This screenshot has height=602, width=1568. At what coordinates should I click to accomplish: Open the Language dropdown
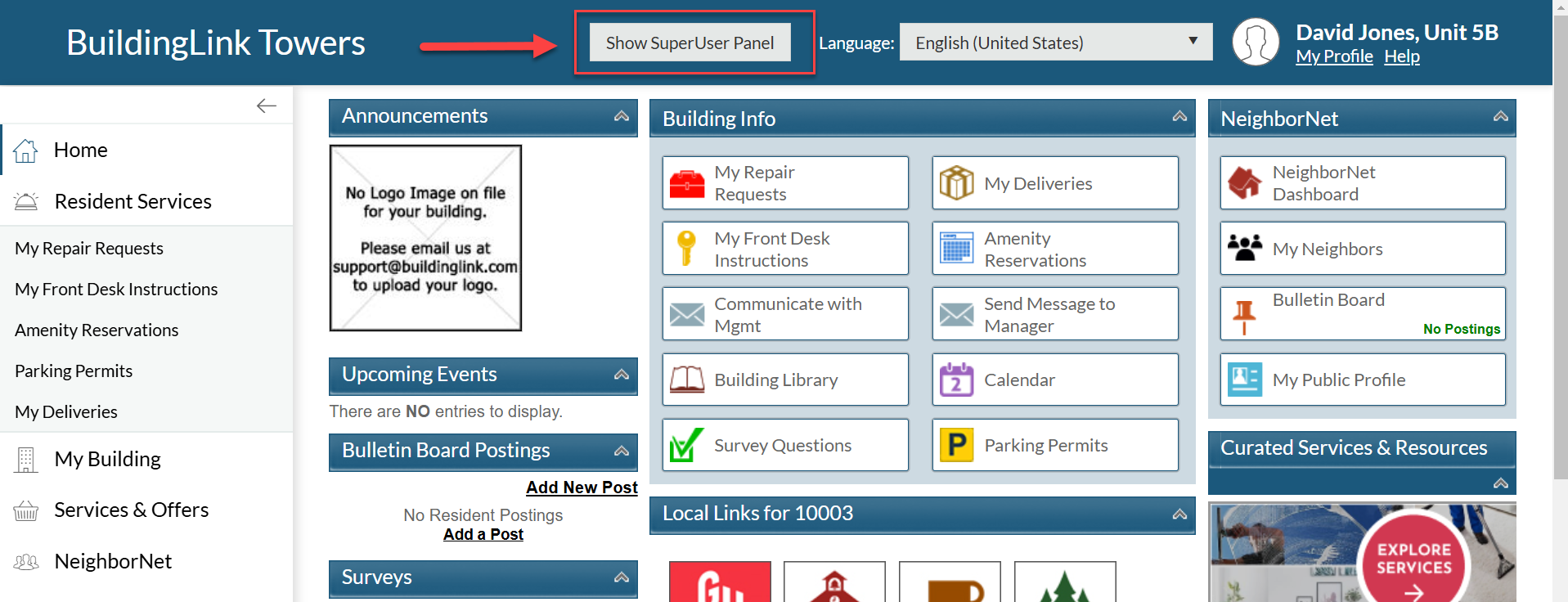[x=1056, y=42]
